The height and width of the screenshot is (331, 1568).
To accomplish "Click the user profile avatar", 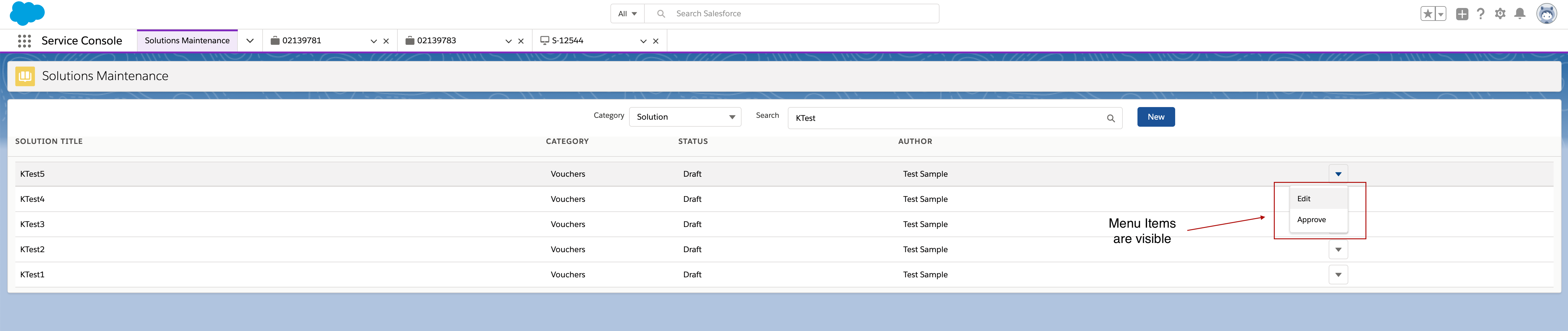I will [x=1546, y=14].
